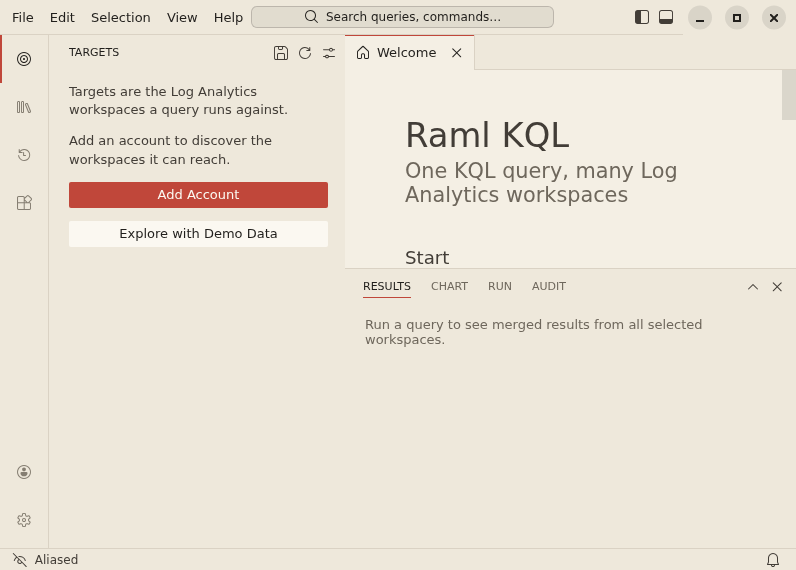
Task: Open the query library sidebar icon
Action: click(24, 107)
